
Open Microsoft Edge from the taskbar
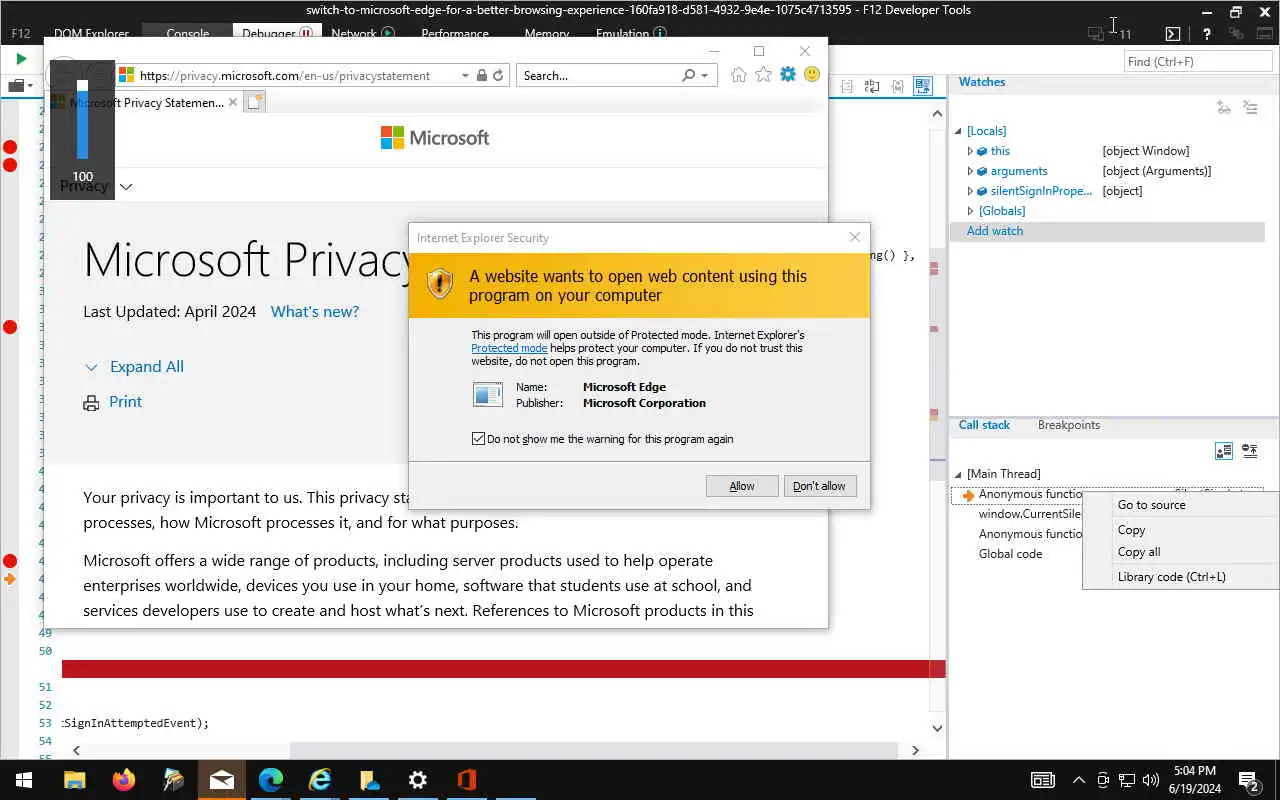pyautogui.click(x=271, y=780)
